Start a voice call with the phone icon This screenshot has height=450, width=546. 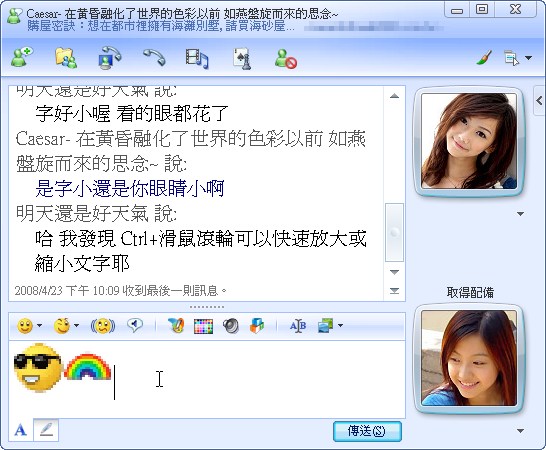click(x=154, y=57)
